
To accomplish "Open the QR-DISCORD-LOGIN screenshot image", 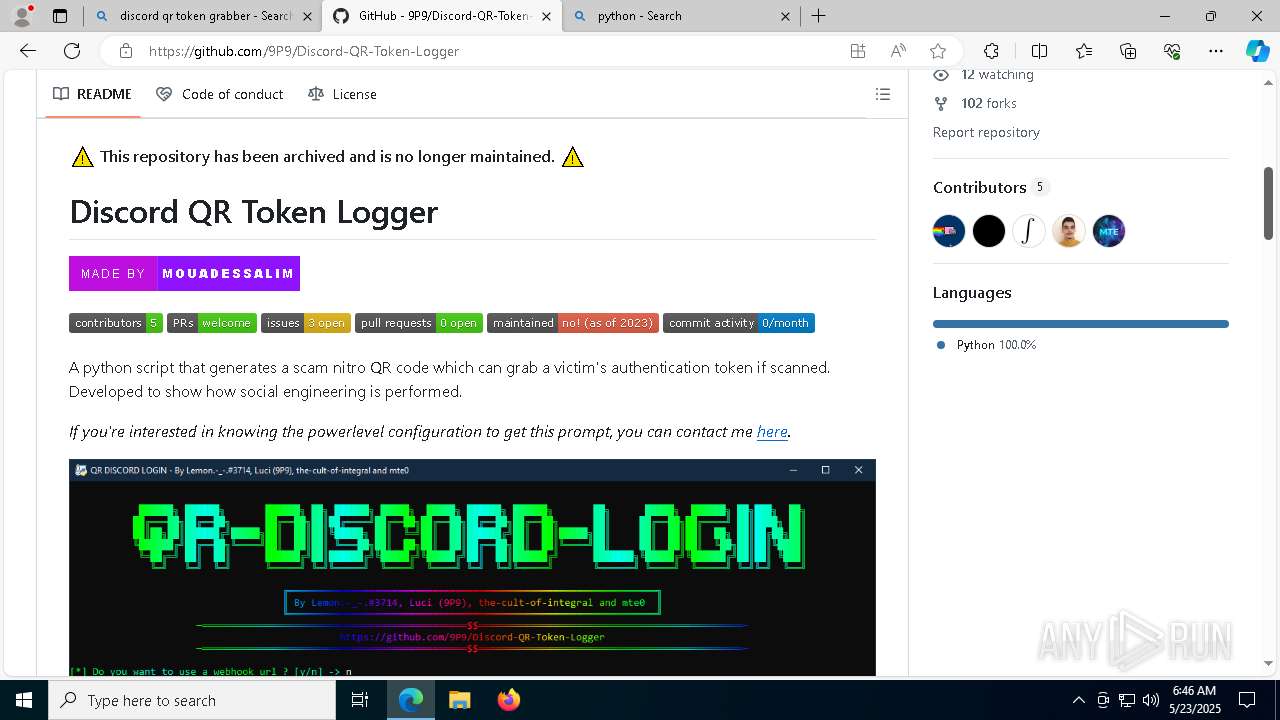I will click(x=472, y=568).
